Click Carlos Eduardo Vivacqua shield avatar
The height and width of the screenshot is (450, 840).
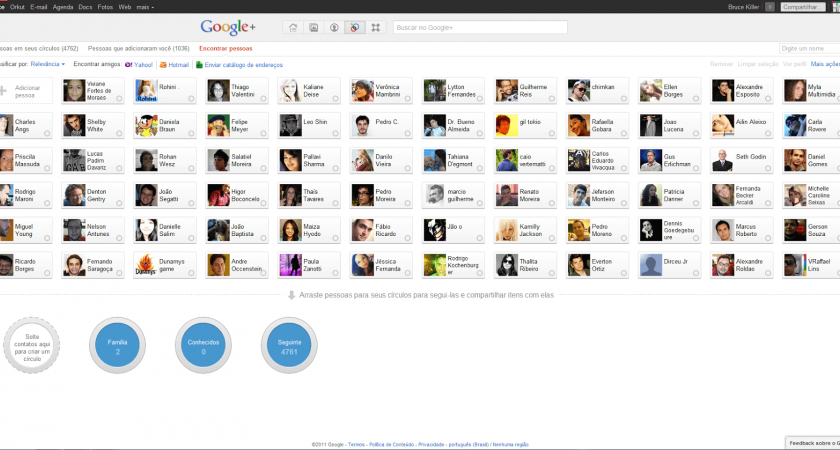[579, 160]
